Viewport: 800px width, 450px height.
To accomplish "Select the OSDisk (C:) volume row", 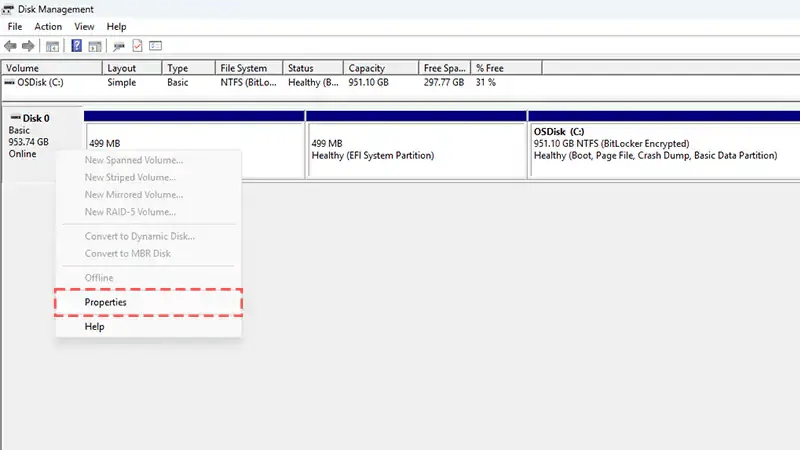I will [40, 82].
